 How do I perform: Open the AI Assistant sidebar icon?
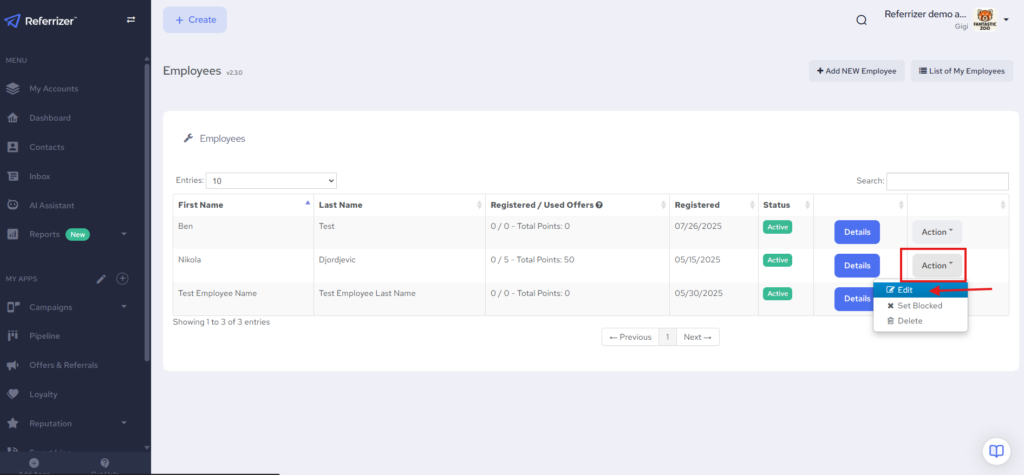[13, 205]
